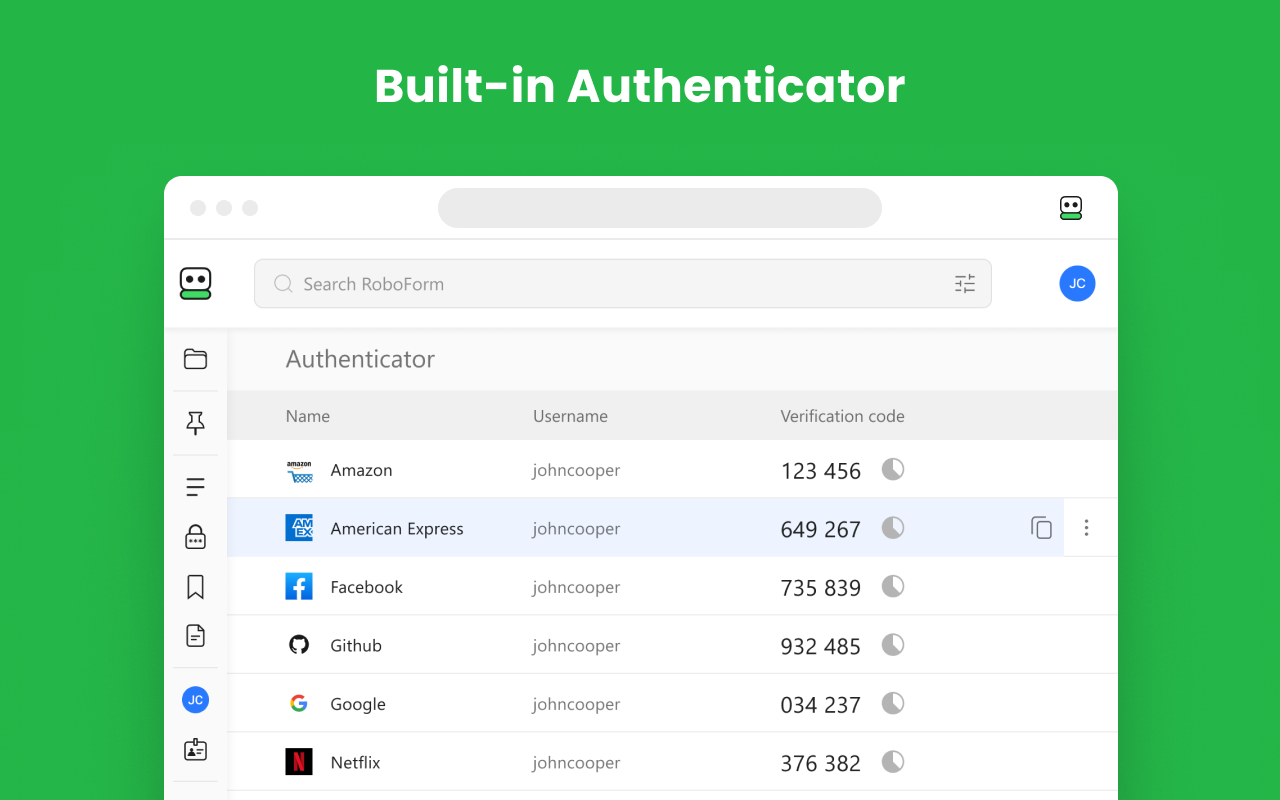Open American Express three-dot menu
Viewport: 1280px width, 800px height.
click(1086, 528)
